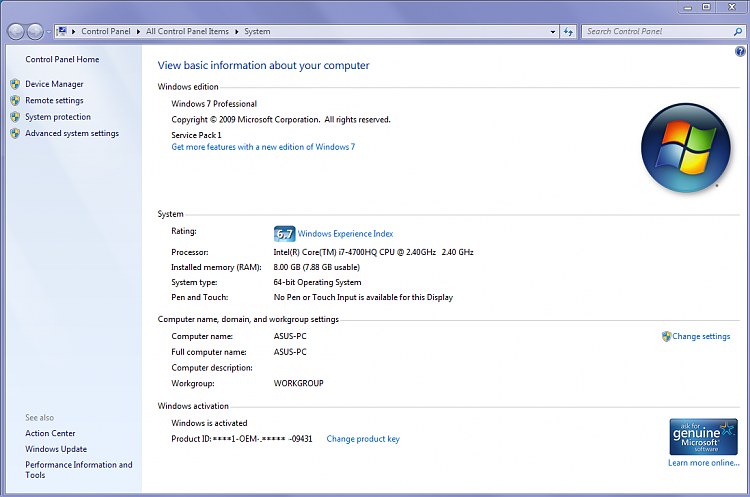Viewport: 750px width, 497px height.
Task: Refresh the page with the refresh icon
Action: [x=568, y=32]
